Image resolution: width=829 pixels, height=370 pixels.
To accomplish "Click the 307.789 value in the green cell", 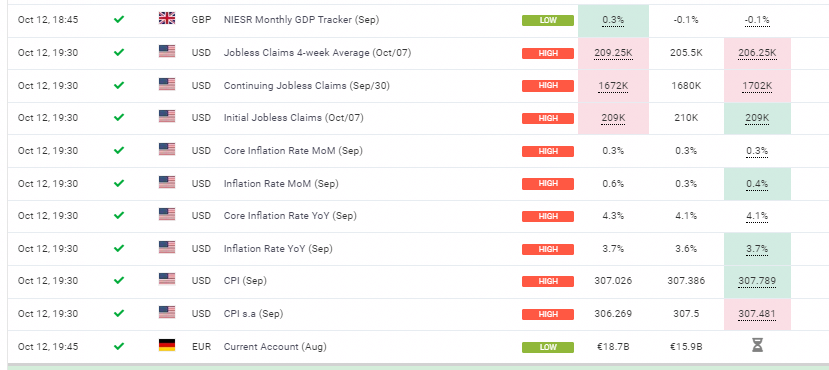I will point(757,281).
